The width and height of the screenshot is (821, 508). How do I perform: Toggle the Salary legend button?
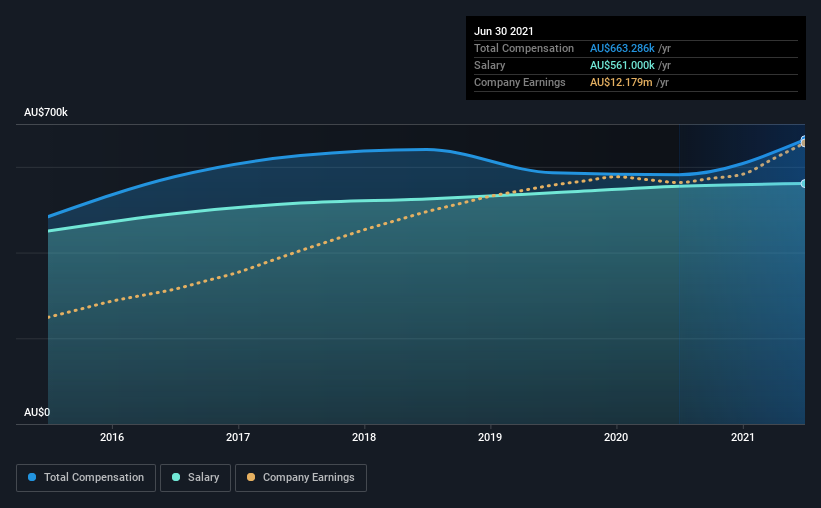(195, 478)
